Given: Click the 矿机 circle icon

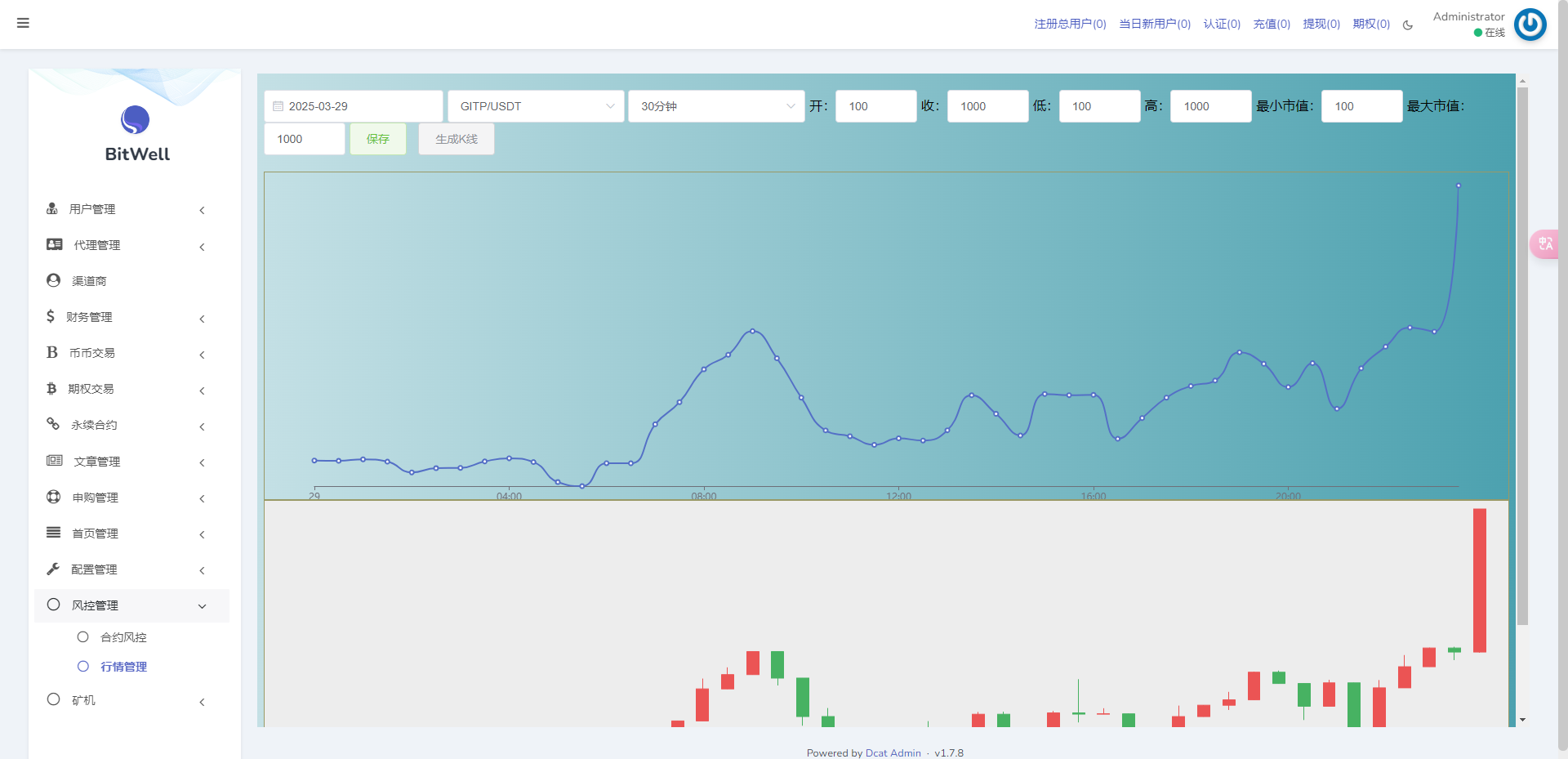Looking at the screenshot, I should [54, 699].
